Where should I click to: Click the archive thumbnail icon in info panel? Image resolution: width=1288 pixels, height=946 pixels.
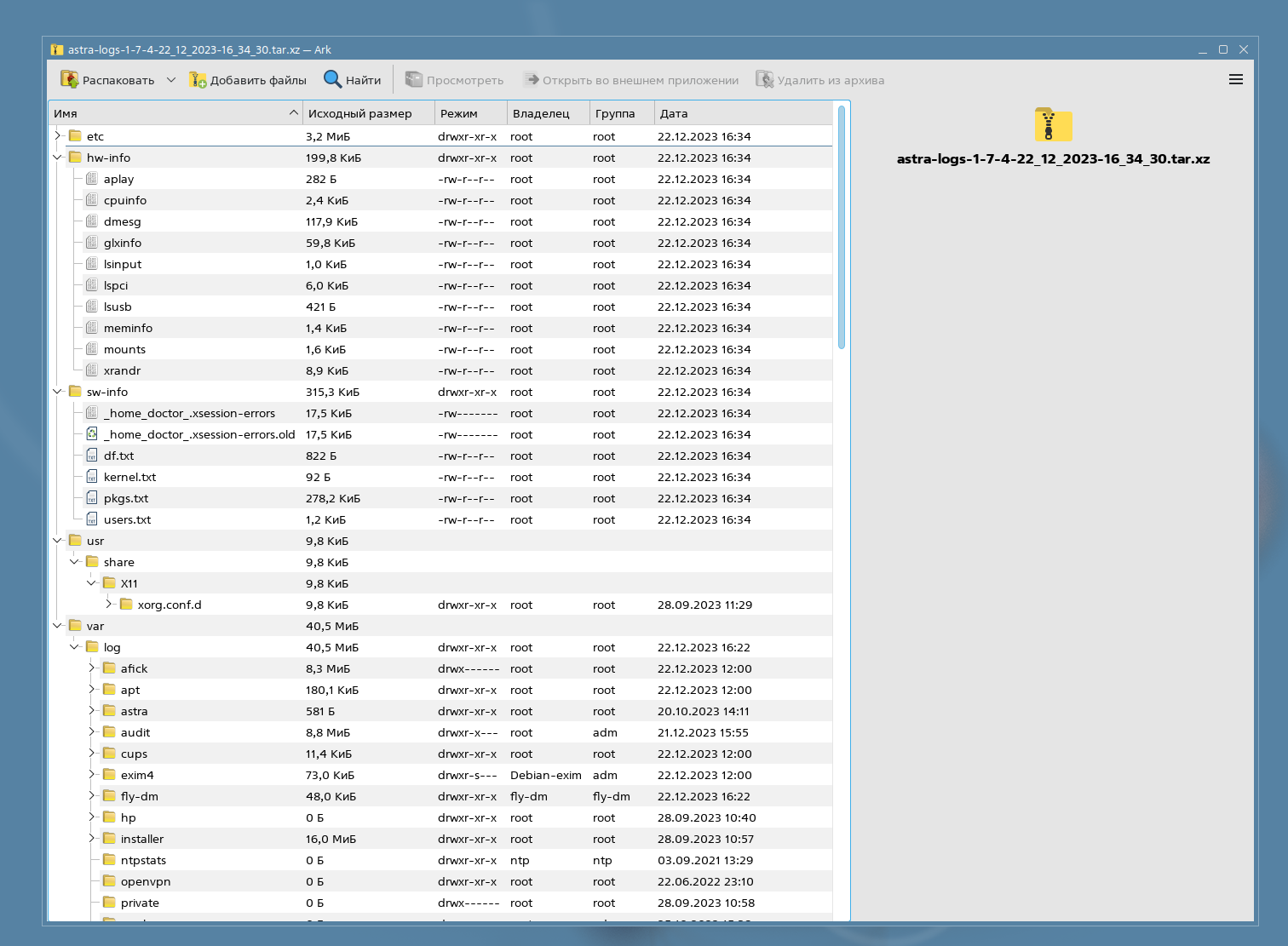(x=1053, y=124)
